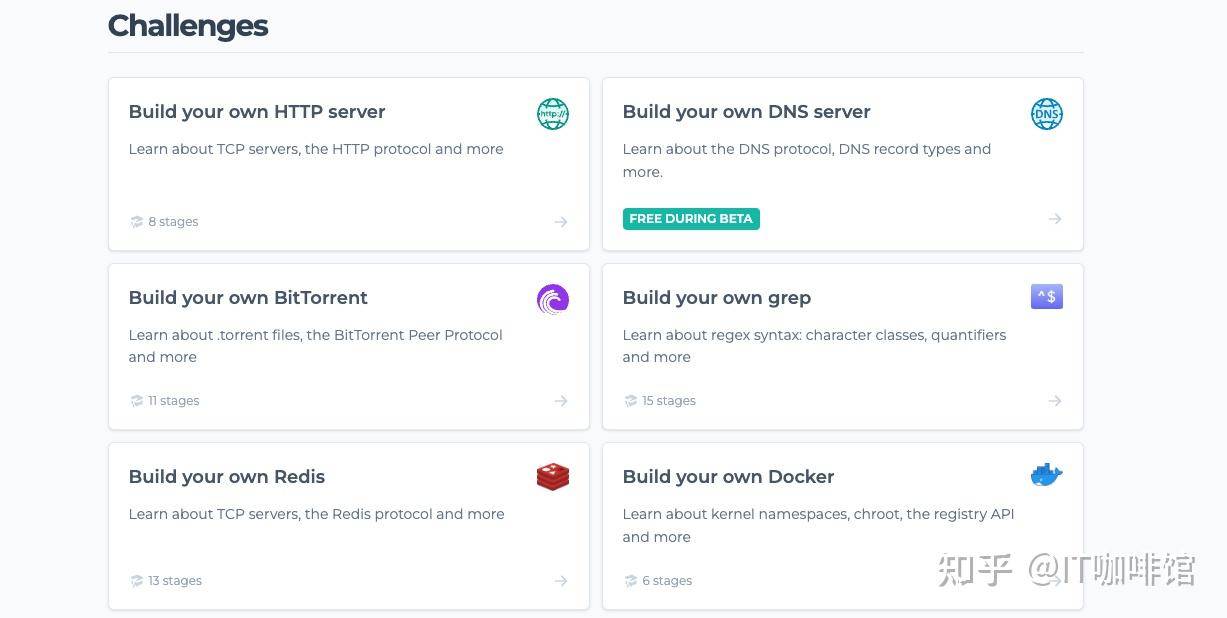
Task: Click the HTTP protocol description text
Action: [316, 149]
